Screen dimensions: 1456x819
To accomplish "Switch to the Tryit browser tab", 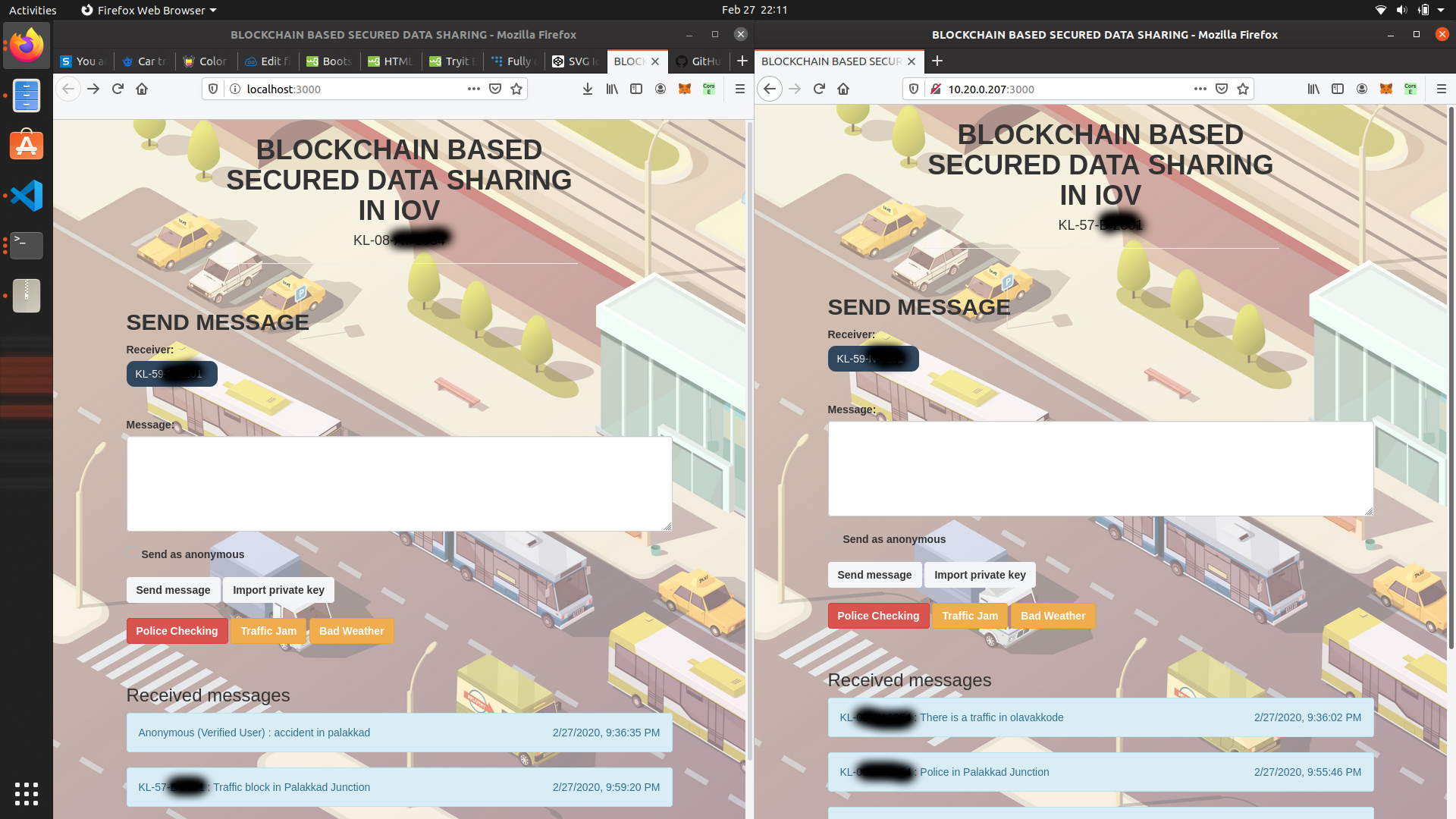I will pos(452,61).
